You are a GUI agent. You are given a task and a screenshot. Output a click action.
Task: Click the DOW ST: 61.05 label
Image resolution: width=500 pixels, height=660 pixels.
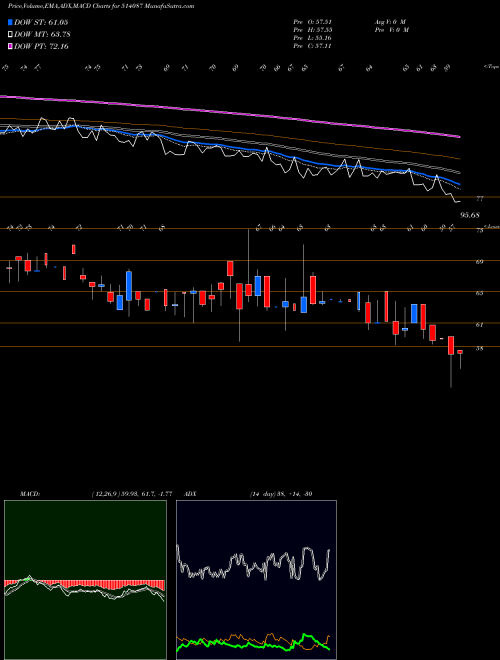pos(41,22)
